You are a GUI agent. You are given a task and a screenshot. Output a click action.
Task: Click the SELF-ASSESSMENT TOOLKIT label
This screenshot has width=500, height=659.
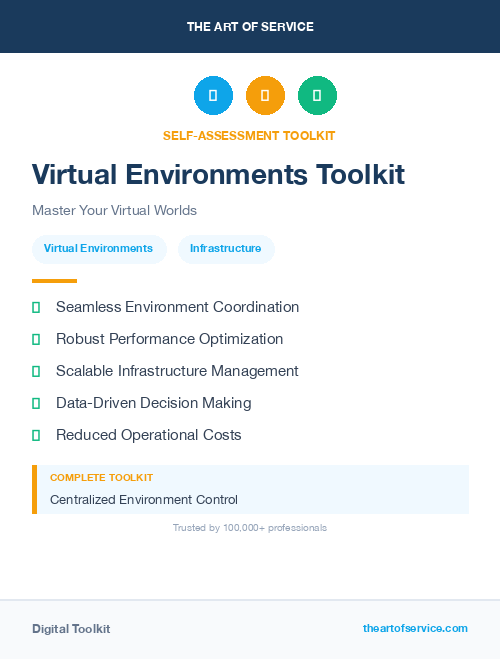tap(249, 136)
